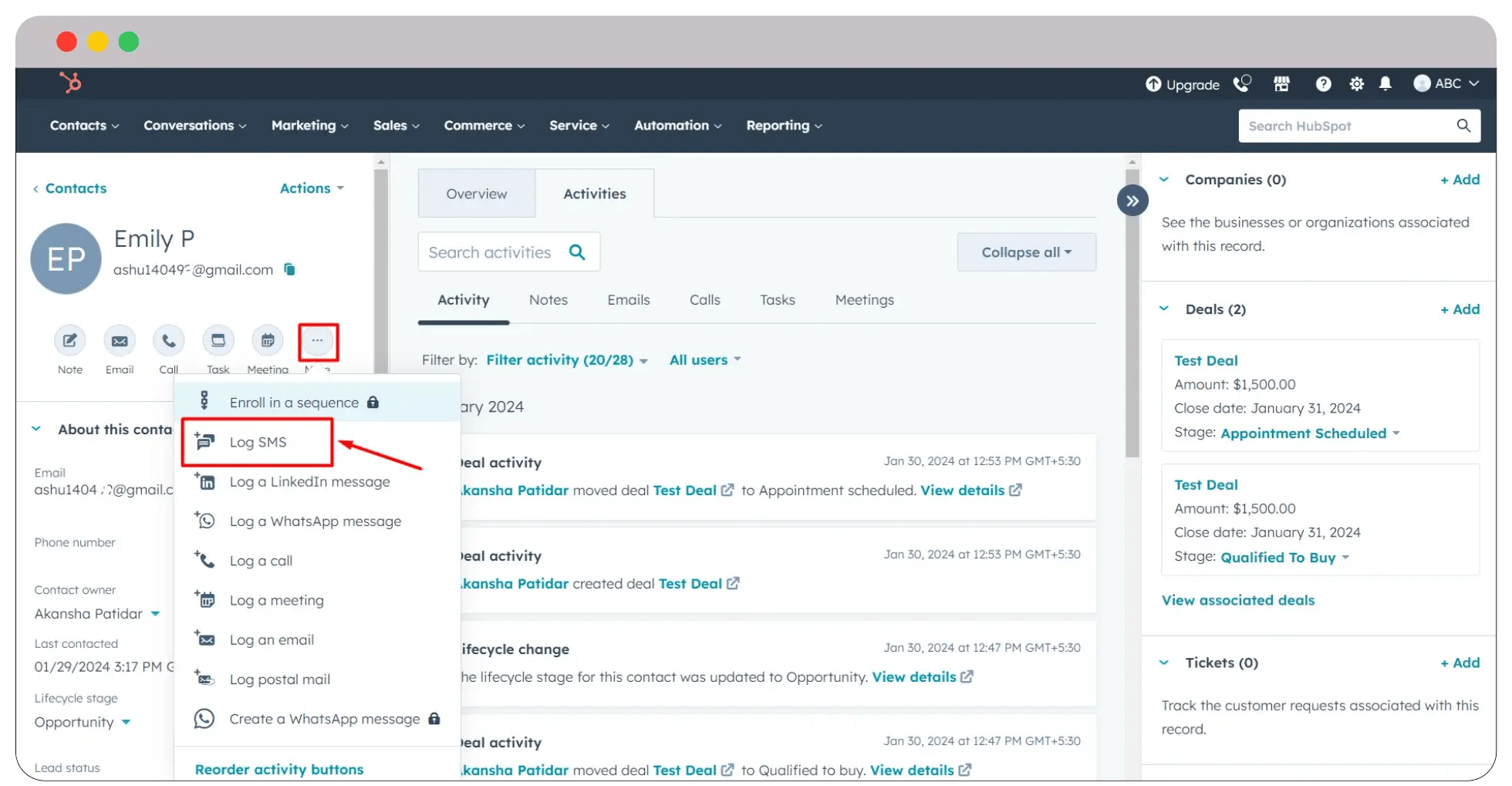Image resolution: width=1512 pixels, height=786 pixels.
Task: Select the Call icon under Emily P
Action: [x=169, y=340]
